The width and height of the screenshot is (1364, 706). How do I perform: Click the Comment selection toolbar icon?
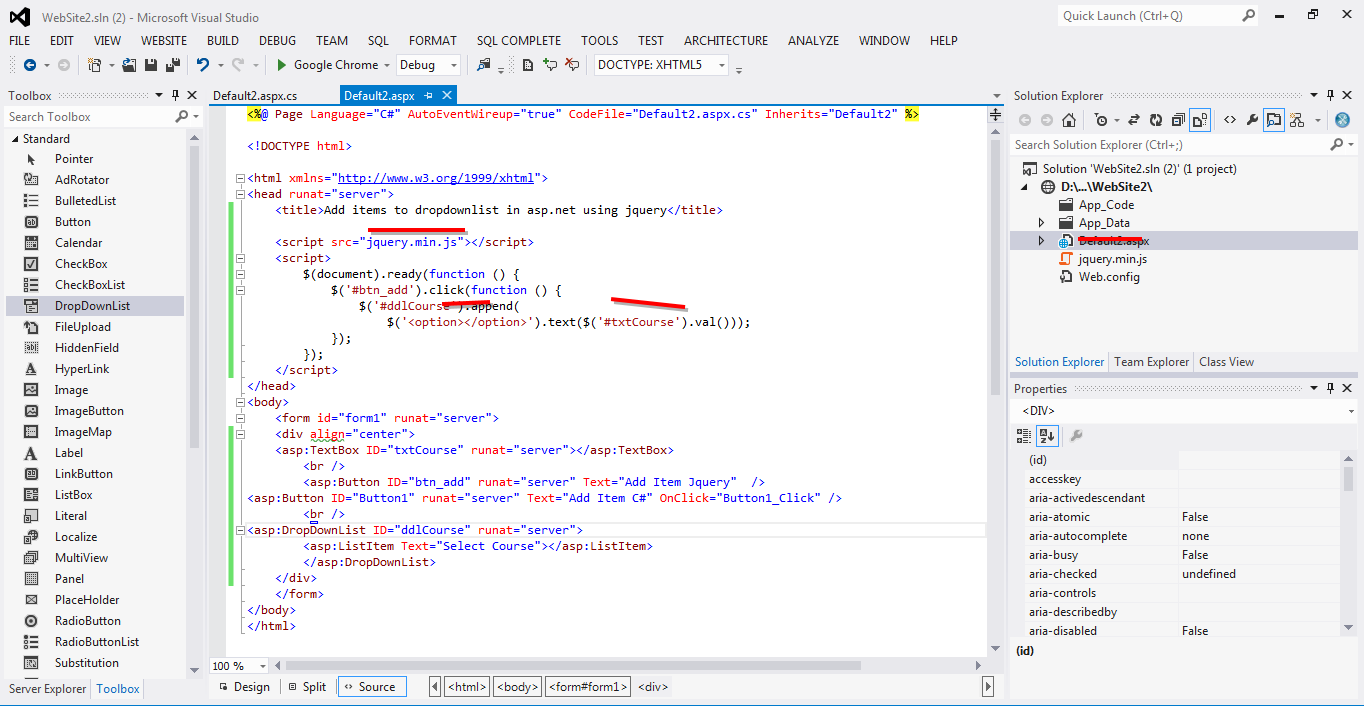point(549,65)
